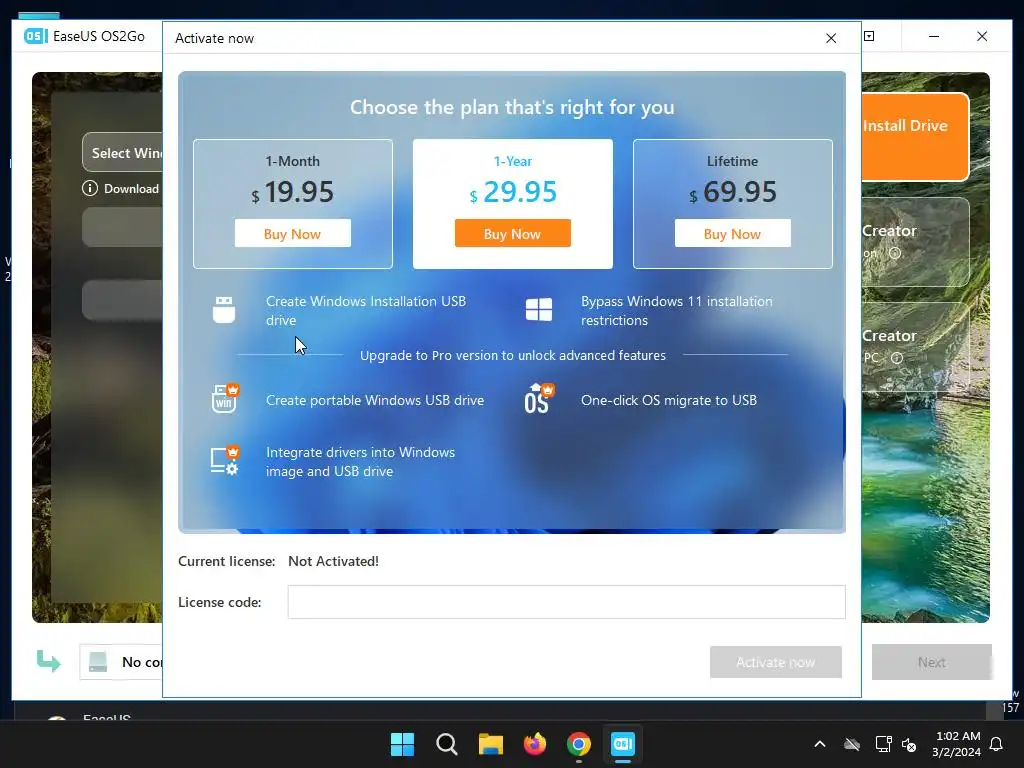Click 'One-click OS migrate to USB' text

pyautogui.click(x=669, y=400)
